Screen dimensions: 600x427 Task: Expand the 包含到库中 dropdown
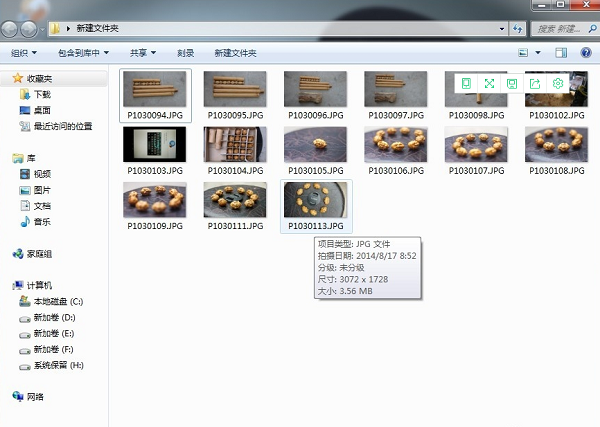coord(84,52)
